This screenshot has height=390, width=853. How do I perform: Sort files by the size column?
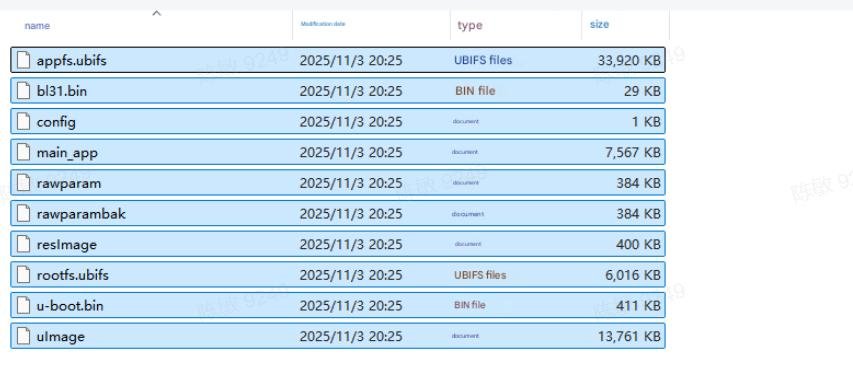pyautogui.click(x=599, y=24)
